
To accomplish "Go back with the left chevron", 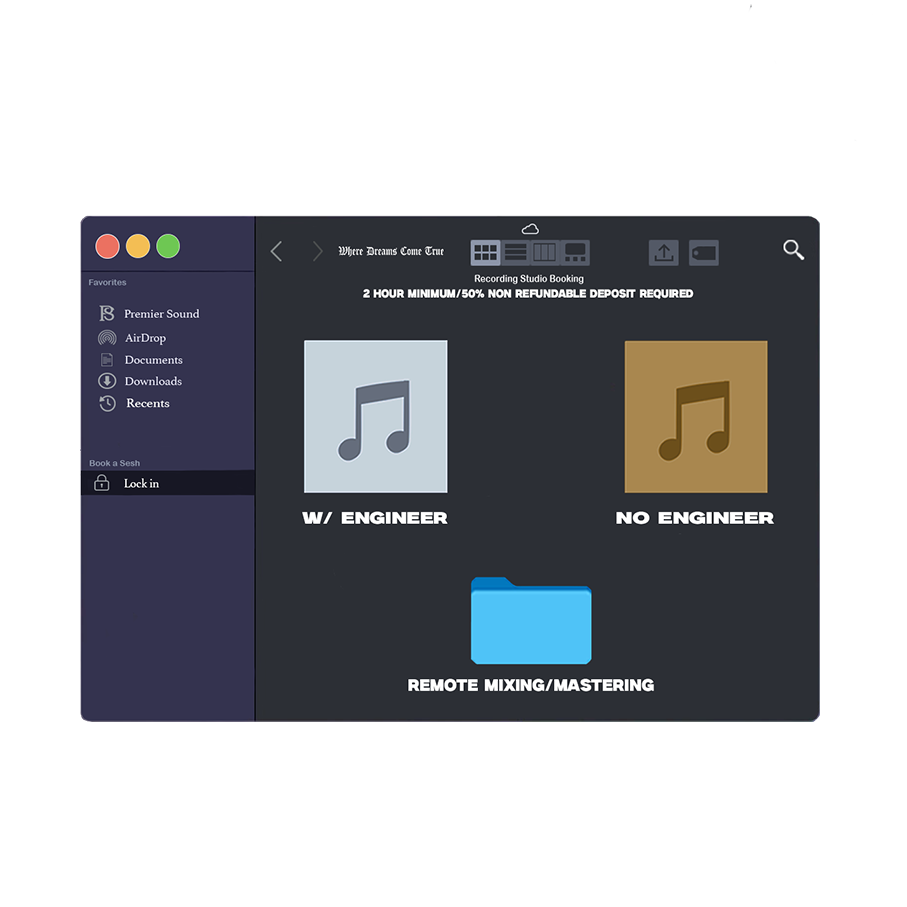I will pos(277,252).
